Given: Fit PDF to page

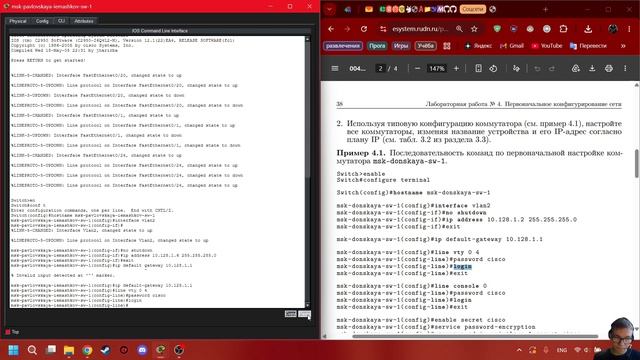Looking at the screenshot, I should pos(478,69).
